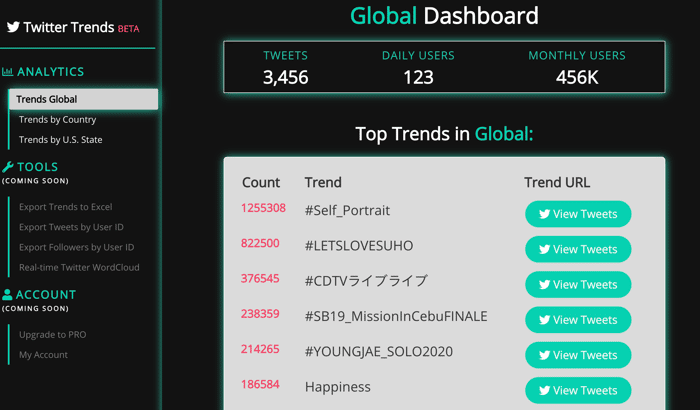700x410 pixels.
Task: Click Export Trends to Excel
Action: click(66, 207)
